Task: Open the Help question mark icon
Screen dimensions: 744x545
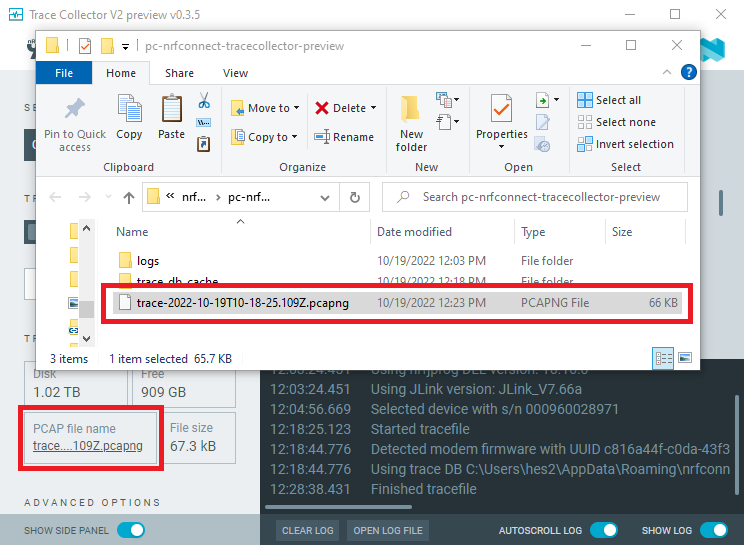Action: 688,72
